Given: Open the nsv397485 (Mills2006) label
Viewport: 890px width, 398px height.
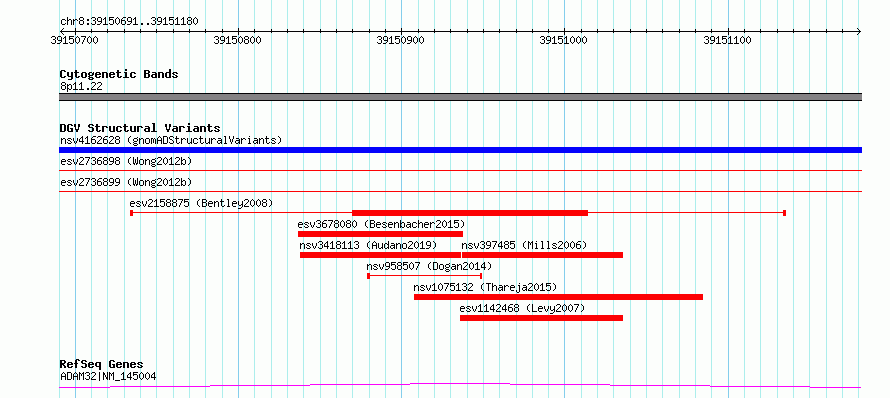Looking at the screenshot, I should pos(524,245).
